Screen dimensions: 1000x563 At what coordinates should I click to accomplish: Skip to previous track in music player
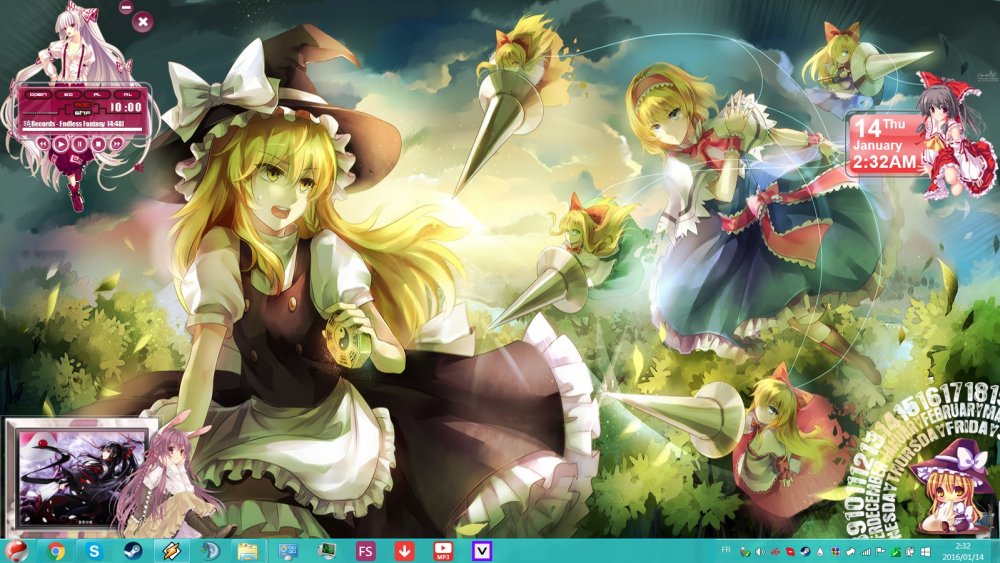[43, 143]
